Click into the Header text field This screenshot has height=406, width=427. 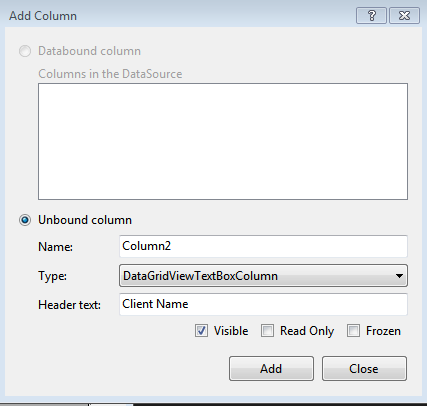coord(263,304)
